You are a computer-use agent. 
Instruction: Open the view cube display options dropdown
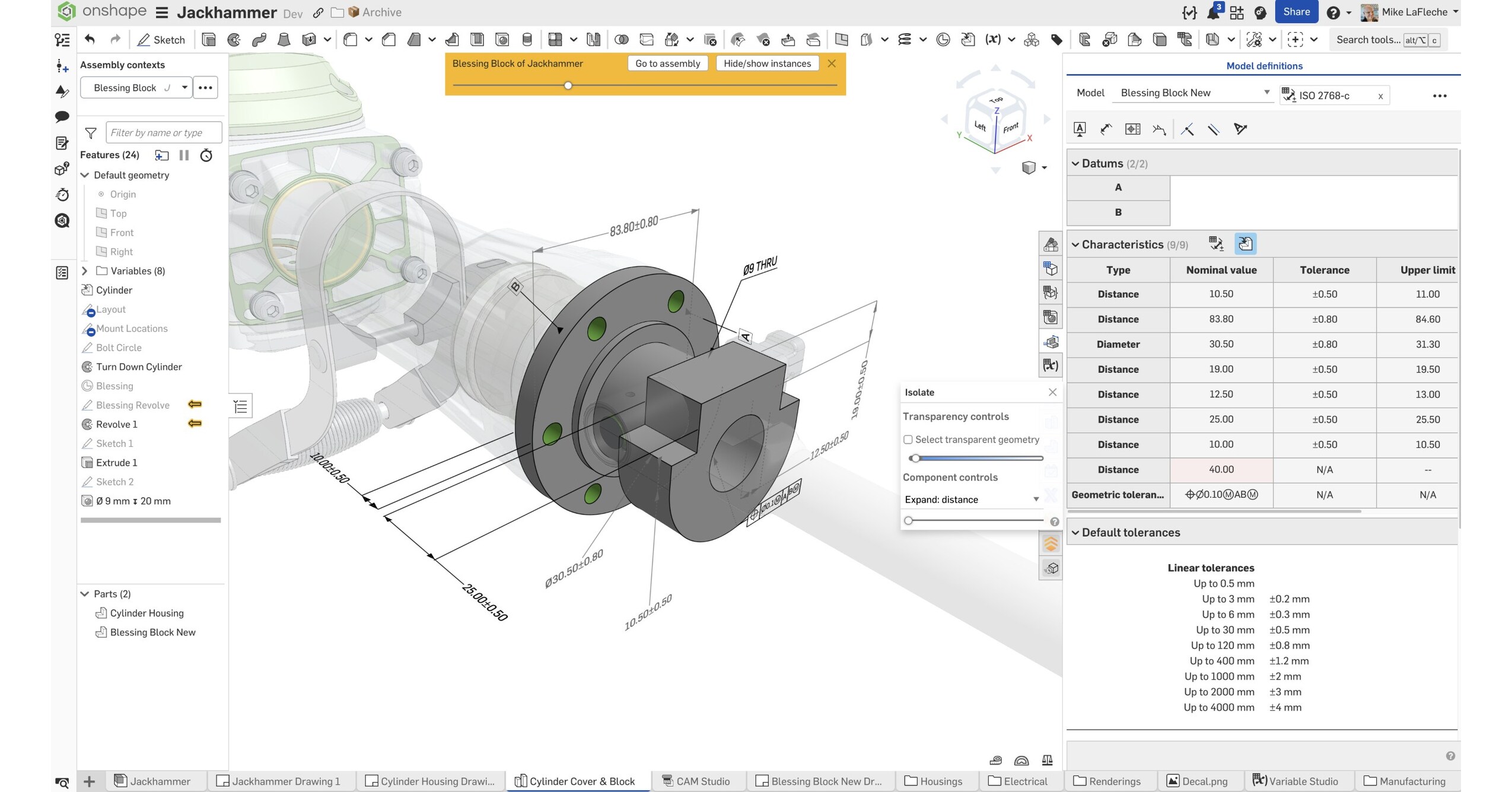[1034, 168]
